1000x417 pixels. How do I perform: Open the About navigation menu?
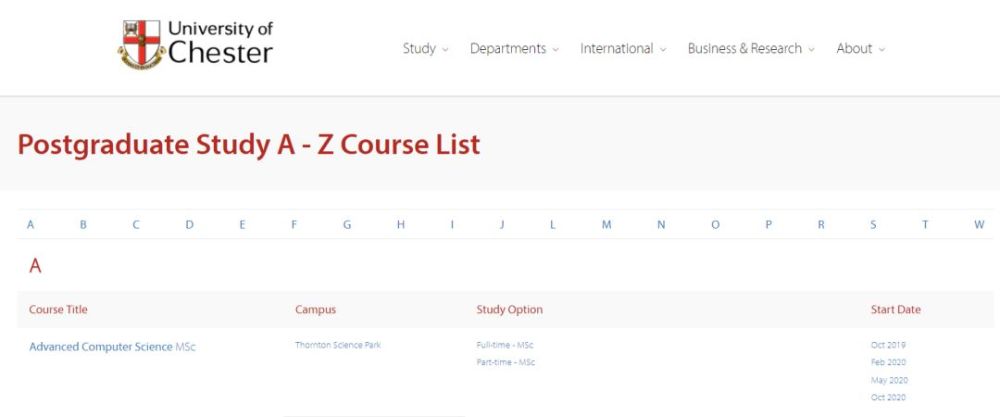coord(860,48)
